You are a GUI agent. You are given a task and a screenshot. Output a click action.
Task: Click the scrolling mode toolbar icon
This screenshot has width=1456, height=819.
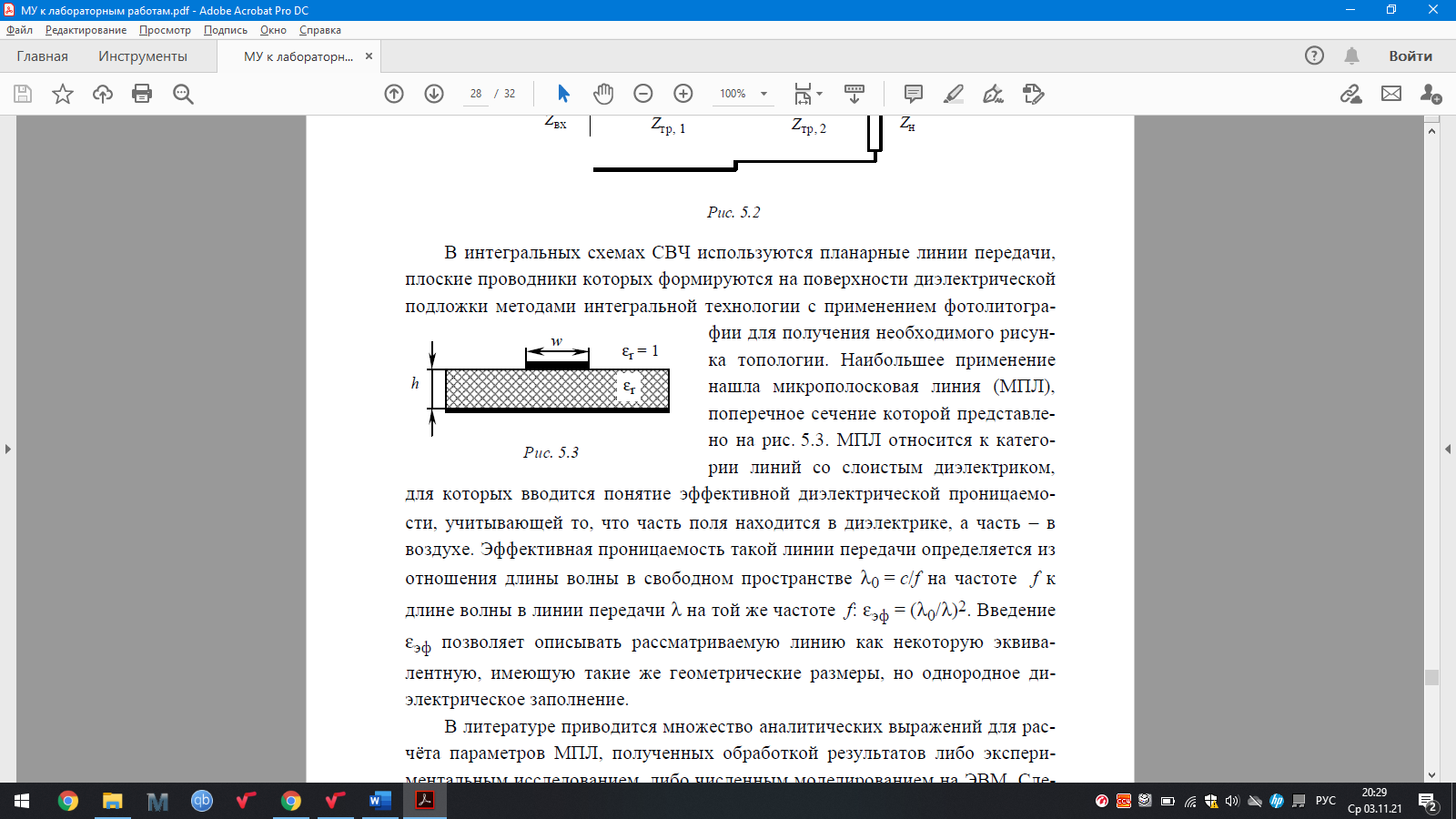854,94
